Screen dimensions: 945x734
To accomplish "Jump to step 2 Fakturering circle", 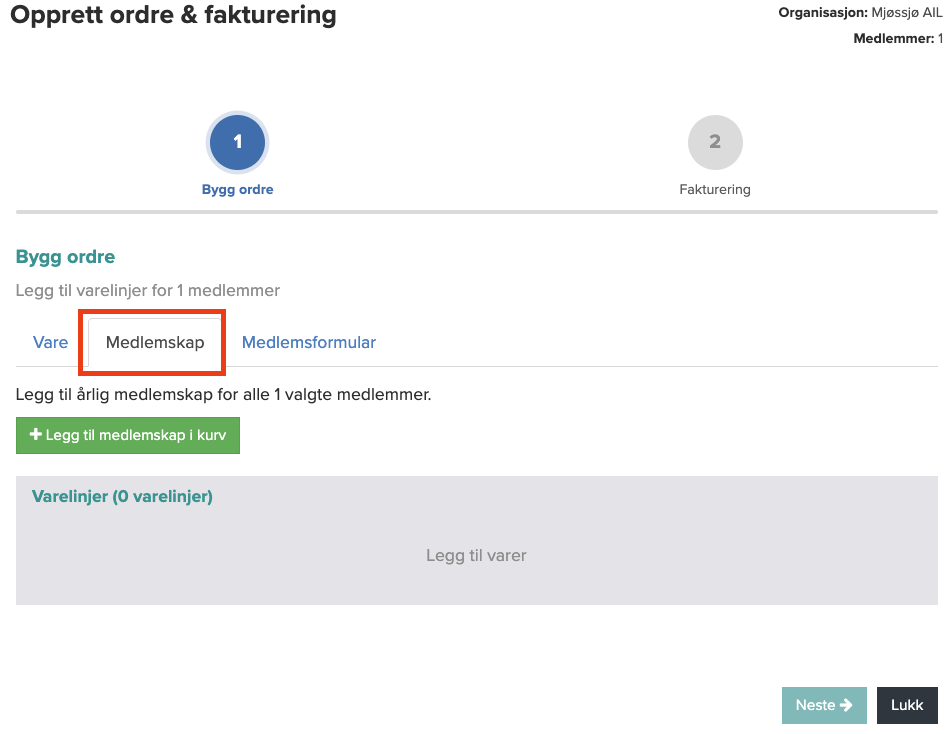I will tap(715, 142).
